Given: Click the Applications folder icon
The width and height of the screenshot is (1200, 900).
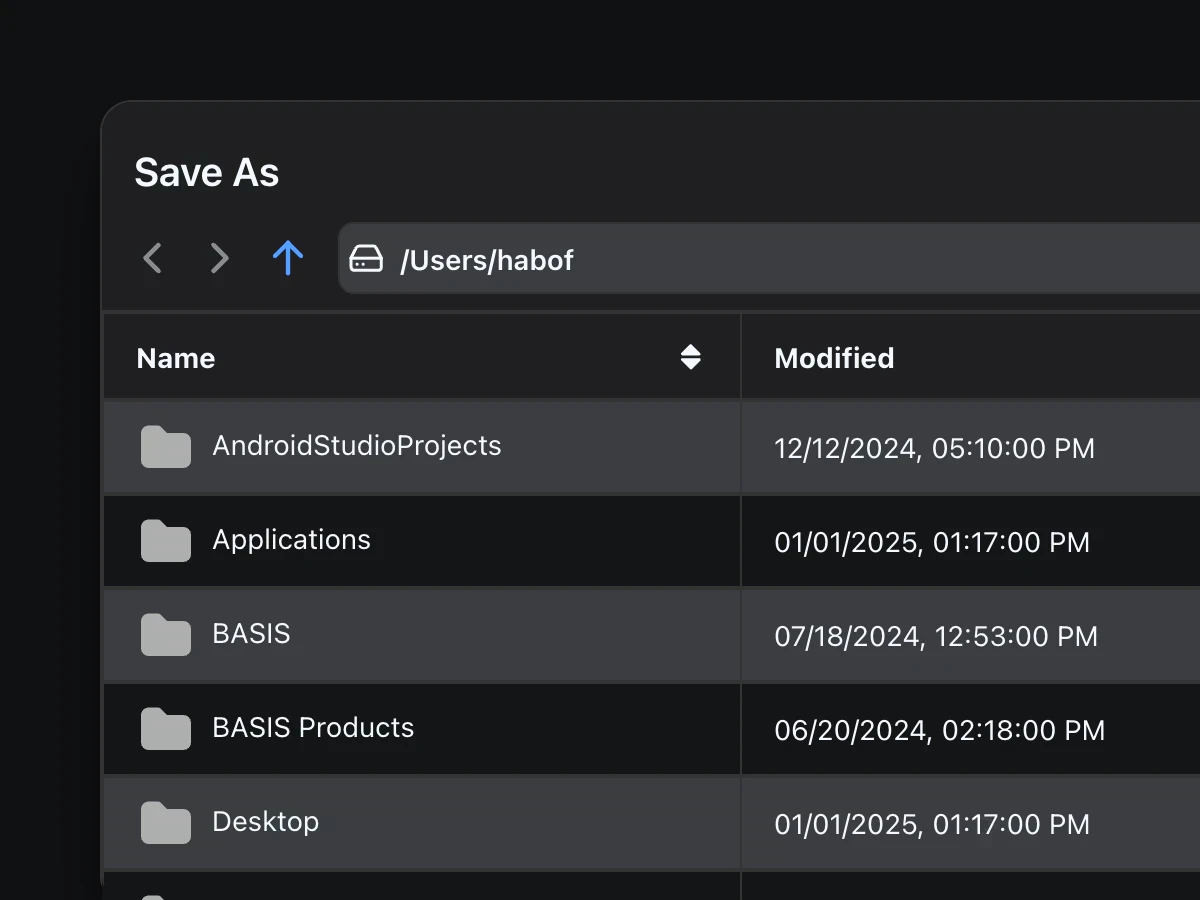Looking at the screenshot, I should (x=165, y=541).
